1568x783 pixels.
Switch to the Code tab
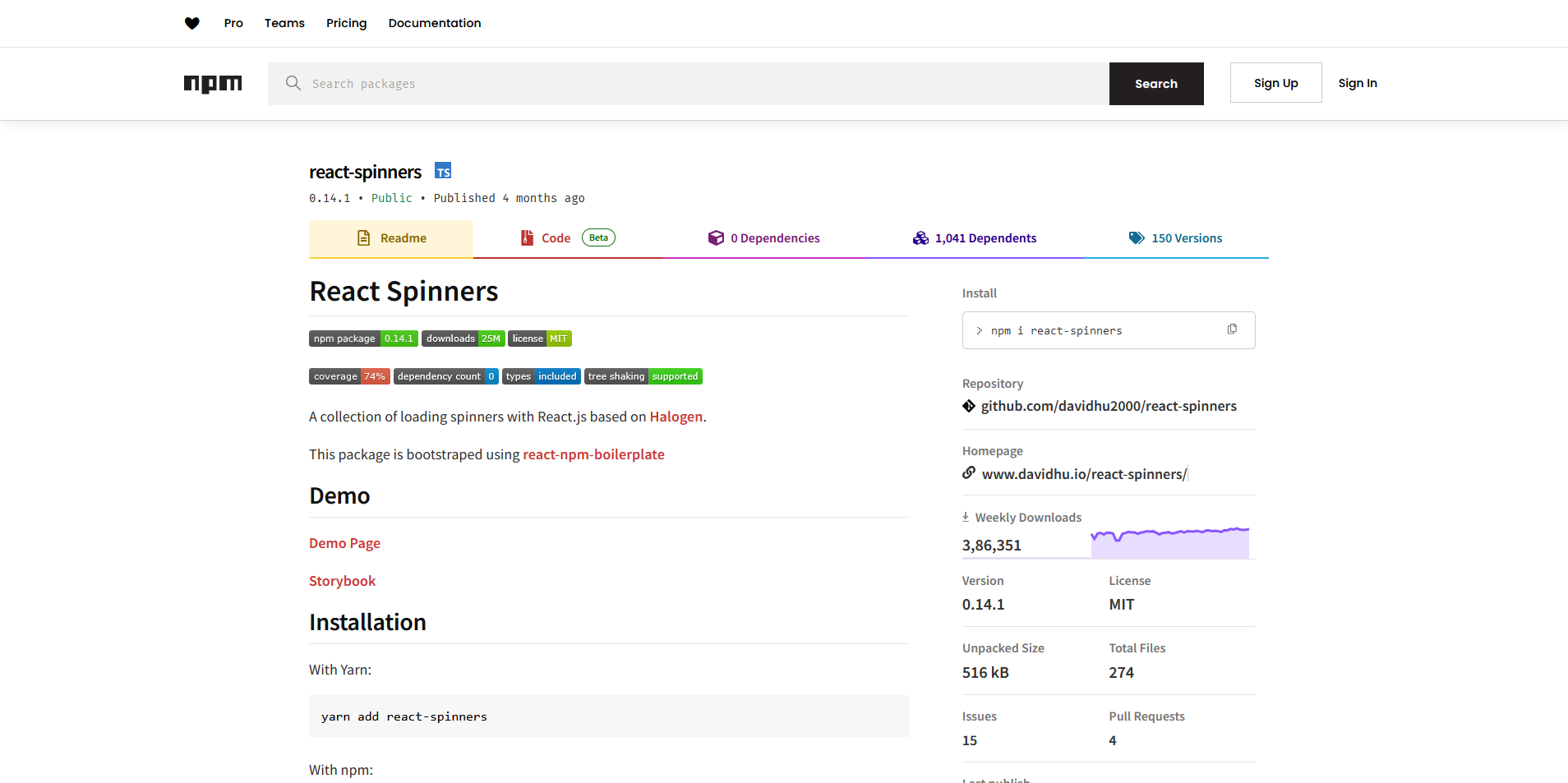pyautogui.click(x=568, y=238)
